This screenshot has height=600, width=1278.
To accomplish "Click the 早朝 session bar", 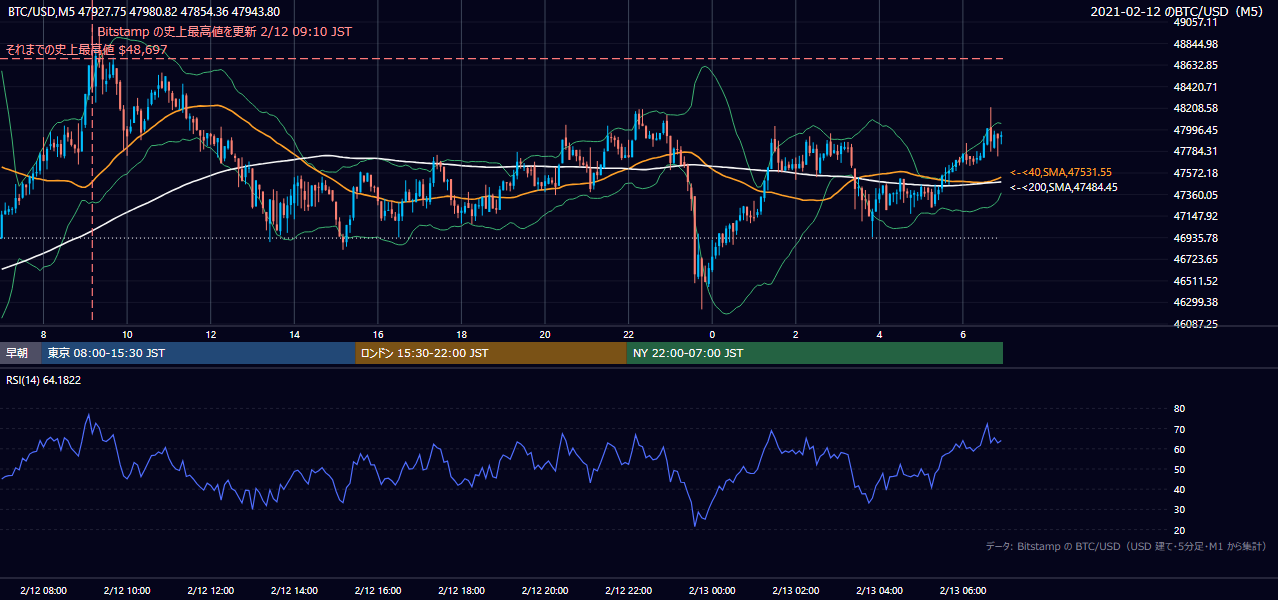I will point(21,353).
